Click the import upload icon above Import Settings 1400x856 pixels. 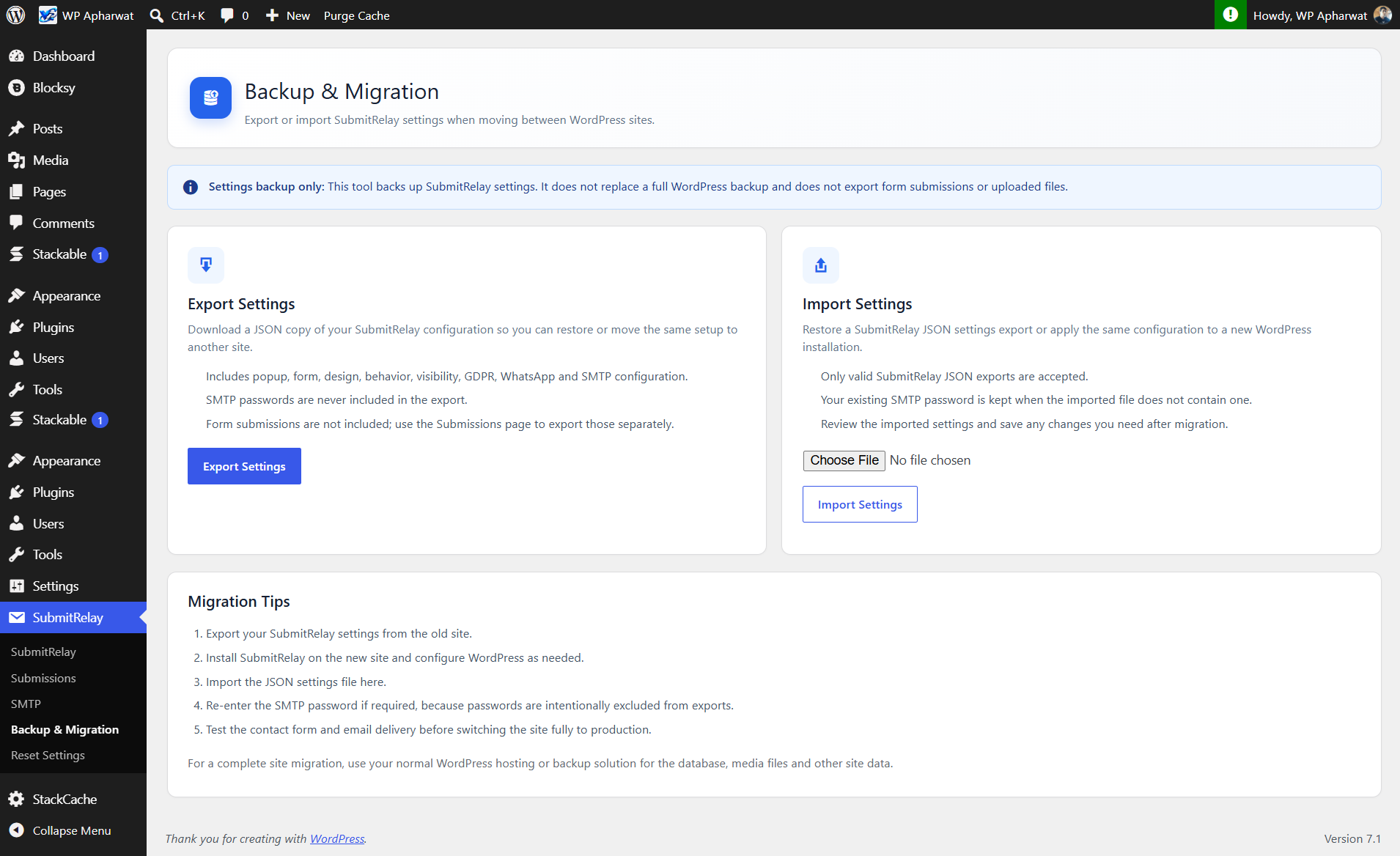pos(821,265)
